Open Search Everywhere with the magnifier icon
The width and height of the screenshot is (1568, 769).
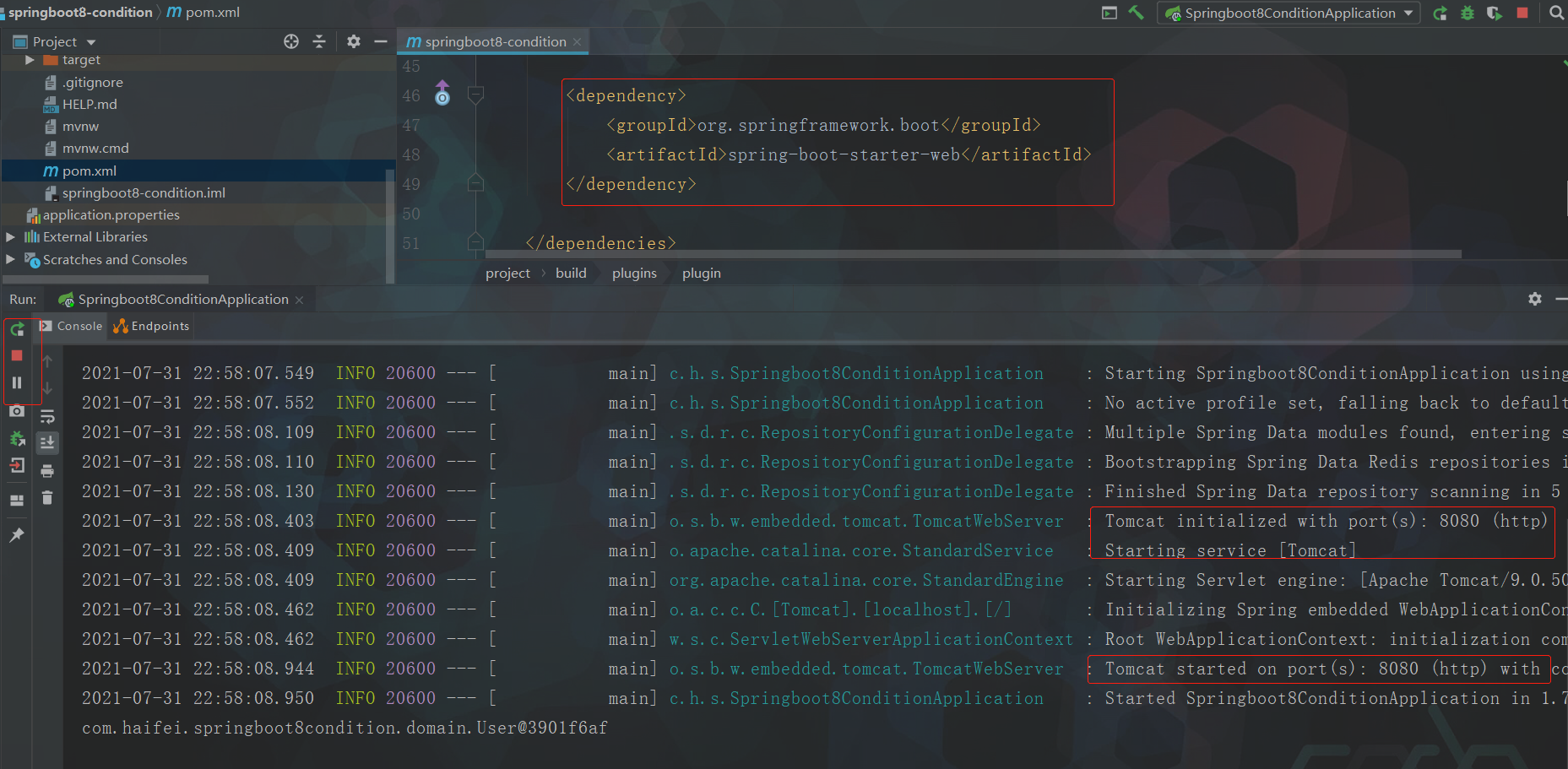pos(1558,13)
